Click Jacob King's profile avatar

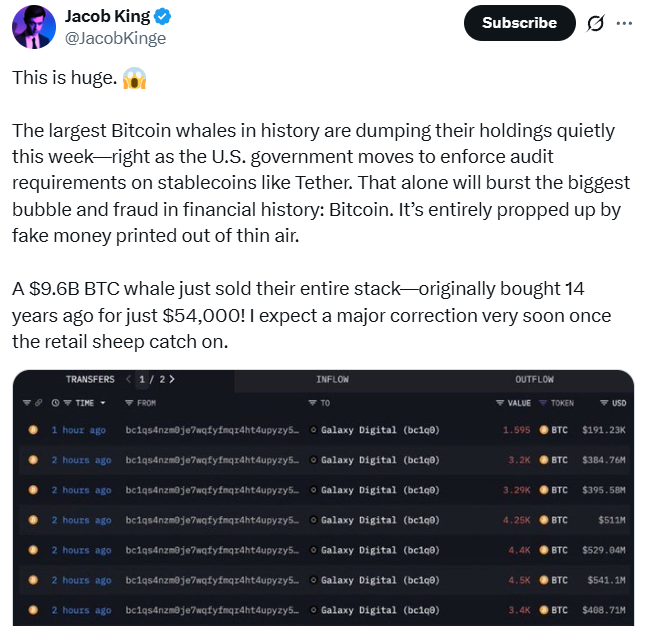[33, 27]
